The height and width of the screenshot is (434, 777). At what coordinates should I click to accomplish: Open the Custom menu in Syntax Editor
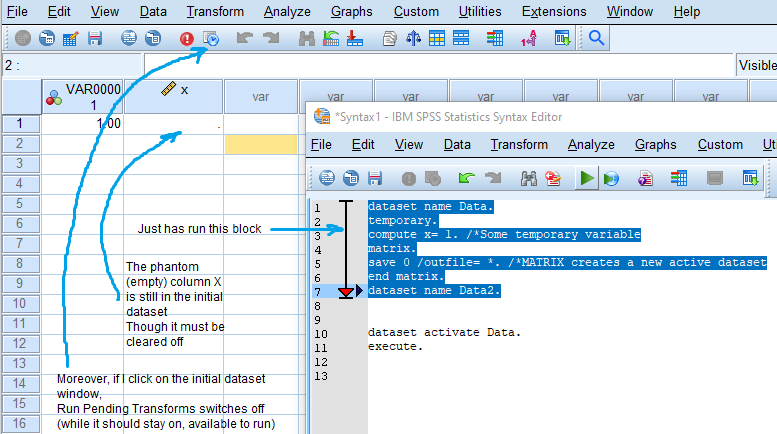[x=720, y=144]
